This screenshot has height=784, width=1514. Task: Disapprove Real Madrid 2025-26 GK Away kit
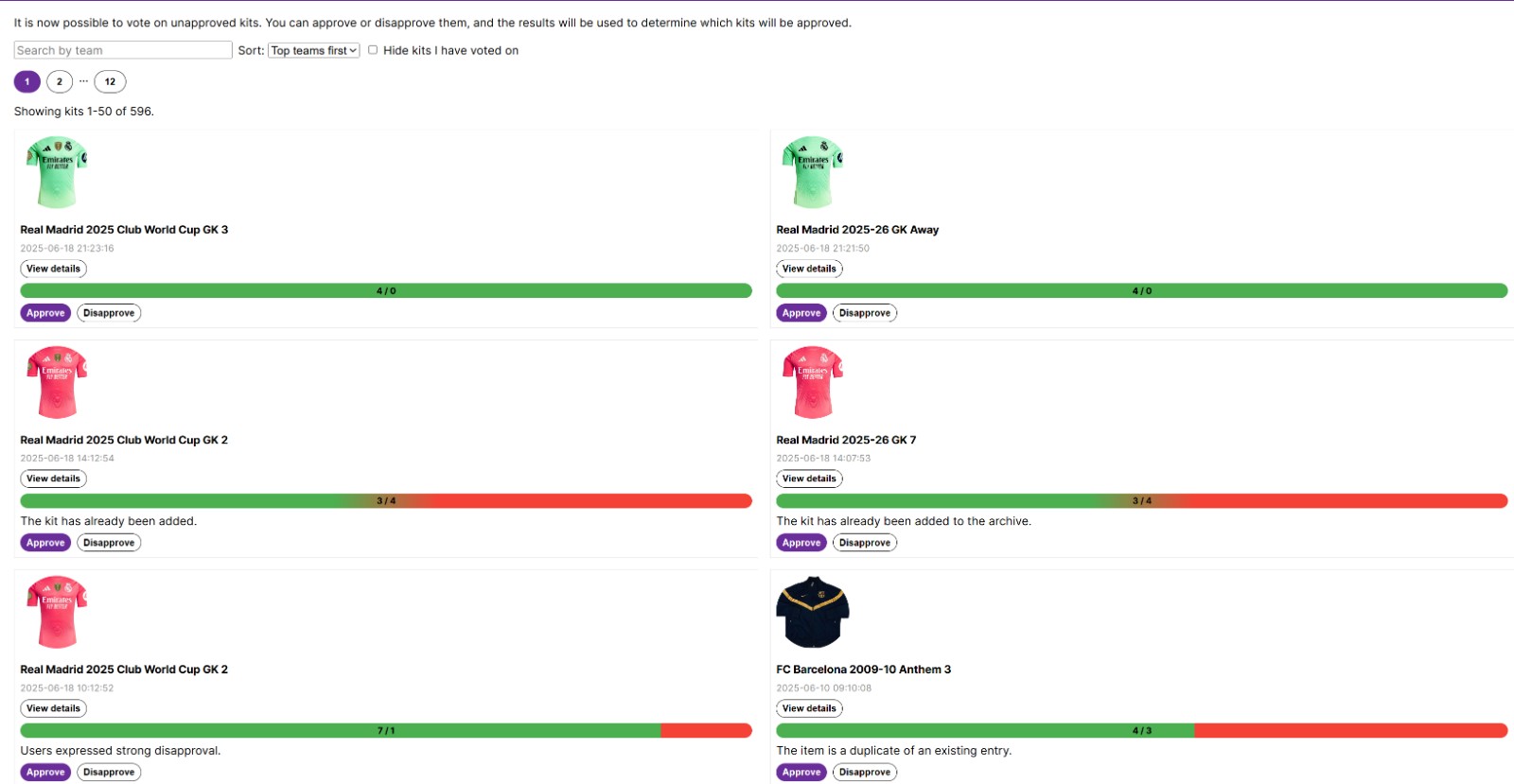click(x=865, y=313)
